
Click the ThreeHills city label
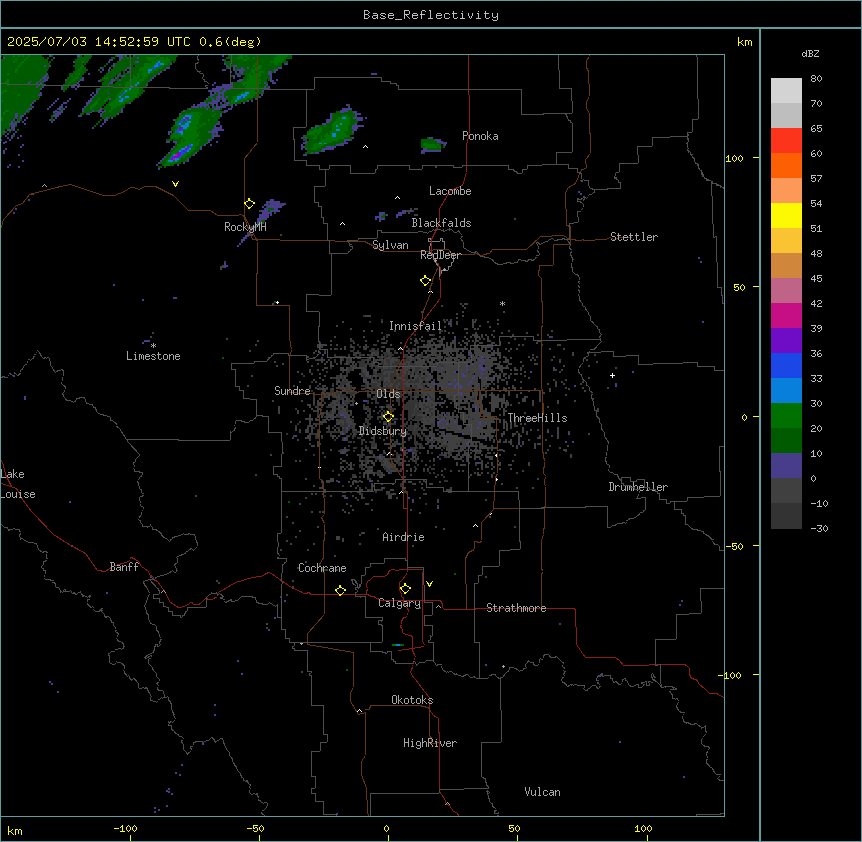(537, 418)
